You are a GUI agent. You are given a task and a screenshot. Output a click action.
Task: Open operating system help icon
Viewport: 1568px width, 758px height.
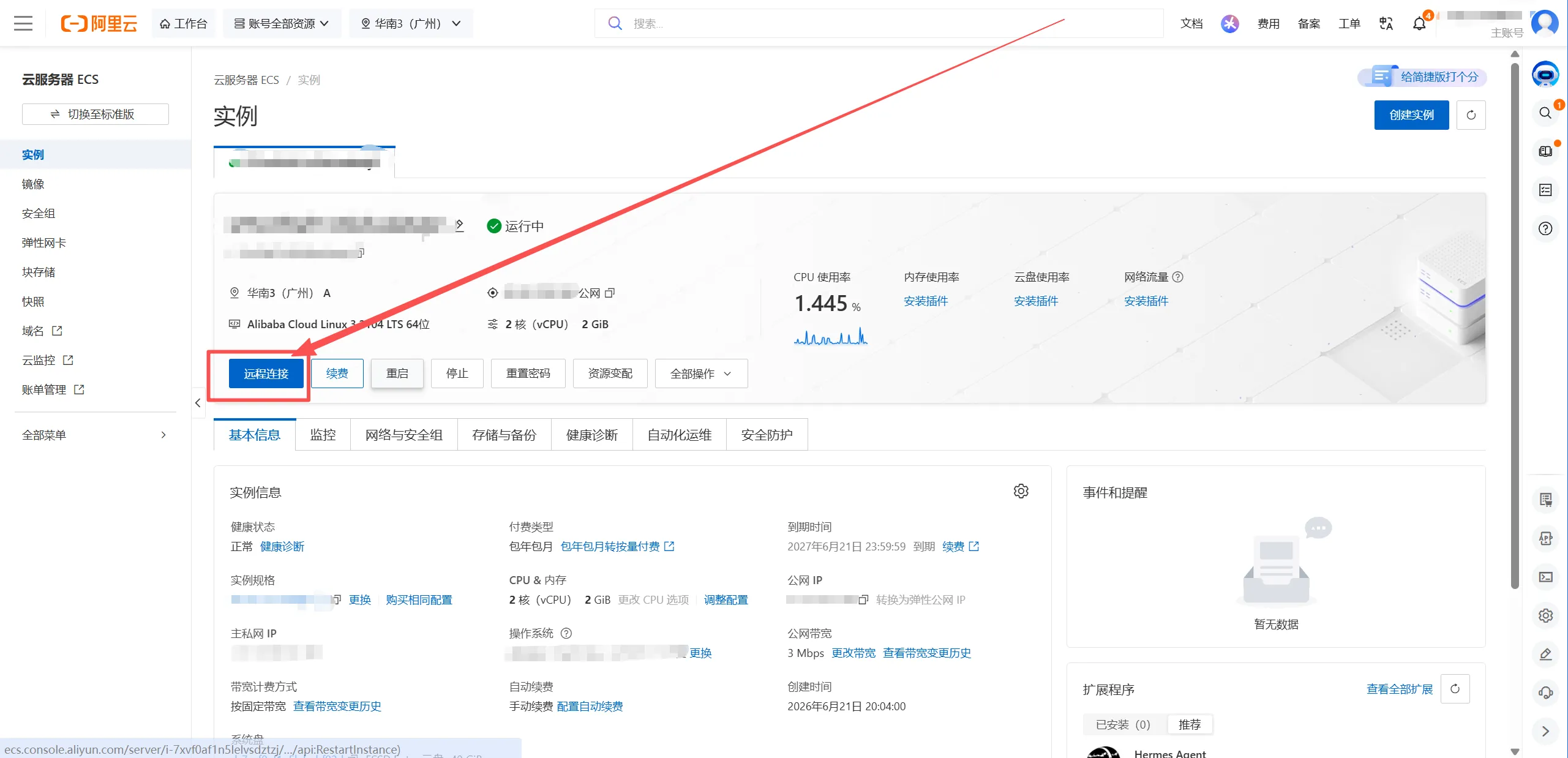566,633
